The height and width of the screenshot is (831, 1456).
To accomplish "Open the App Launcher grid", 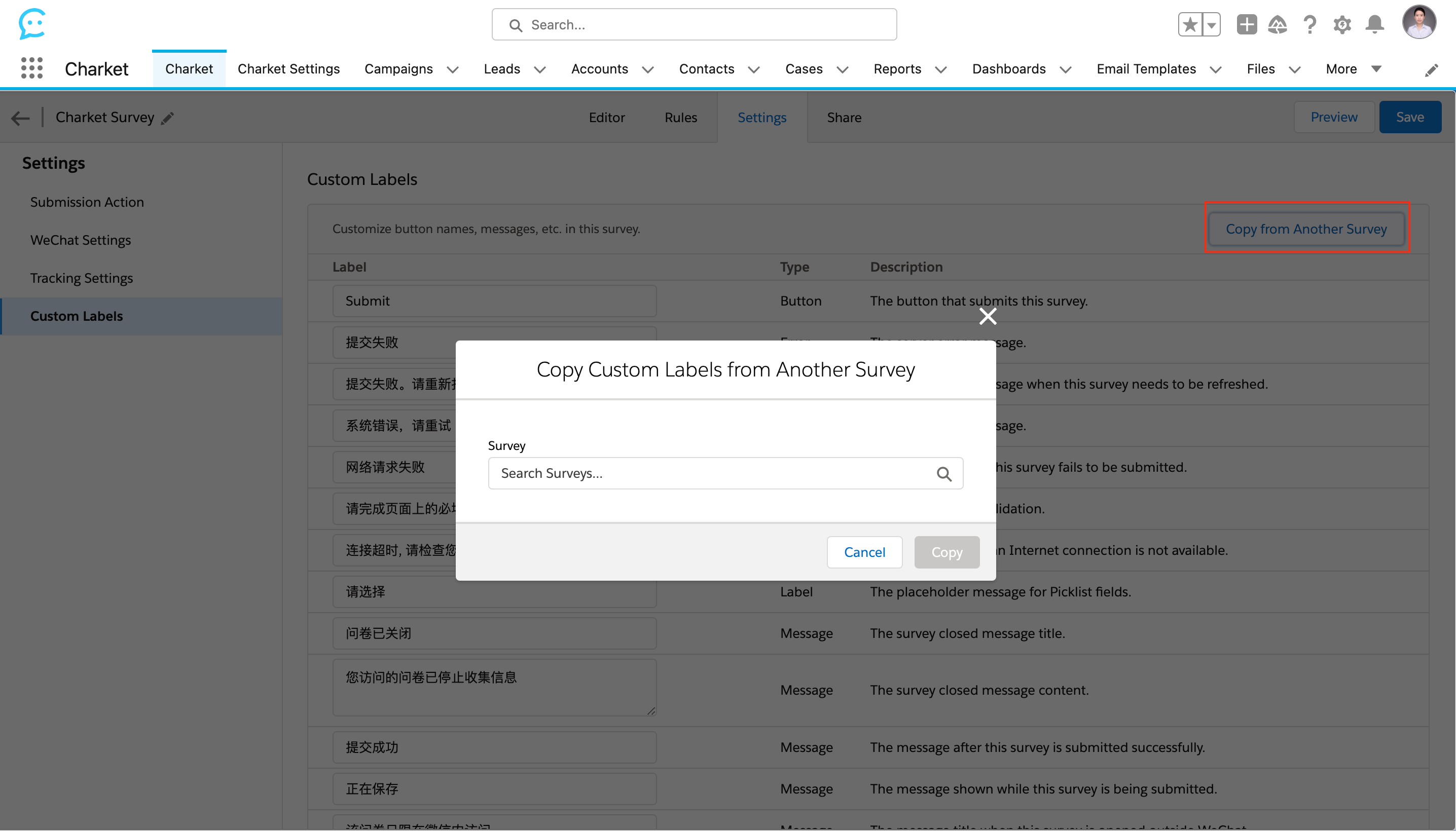I will 31,68.
